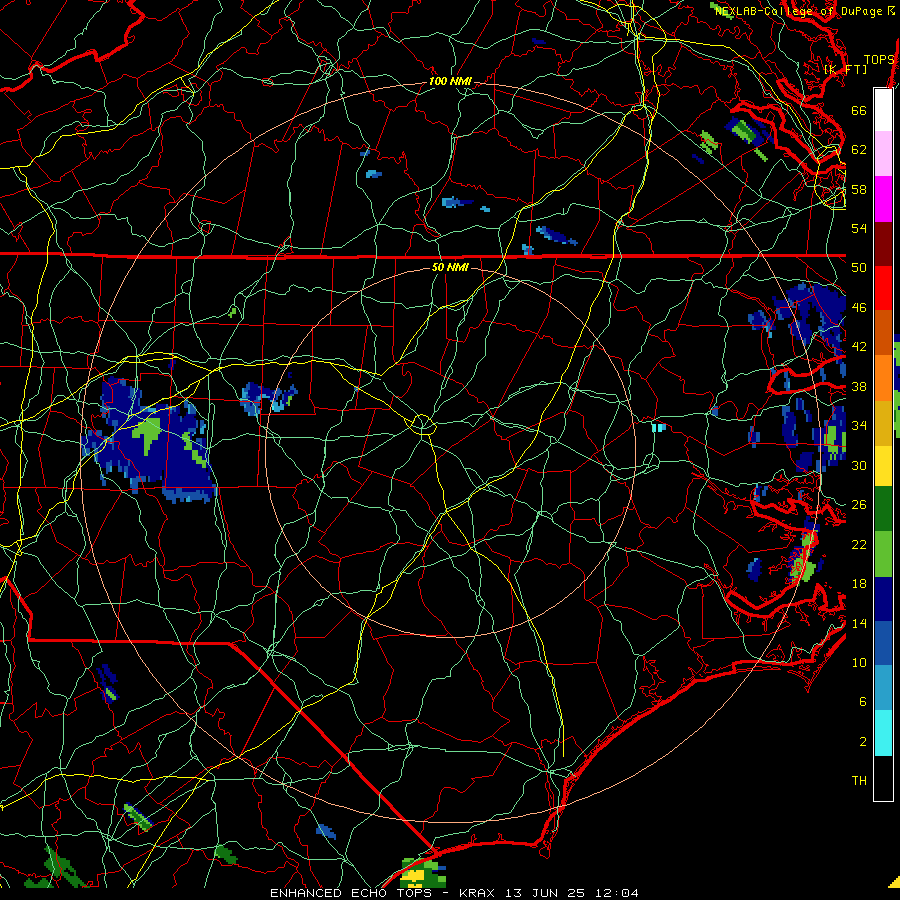Click the 58 value on legend
The image size is (900, 900).
point(859,189)
